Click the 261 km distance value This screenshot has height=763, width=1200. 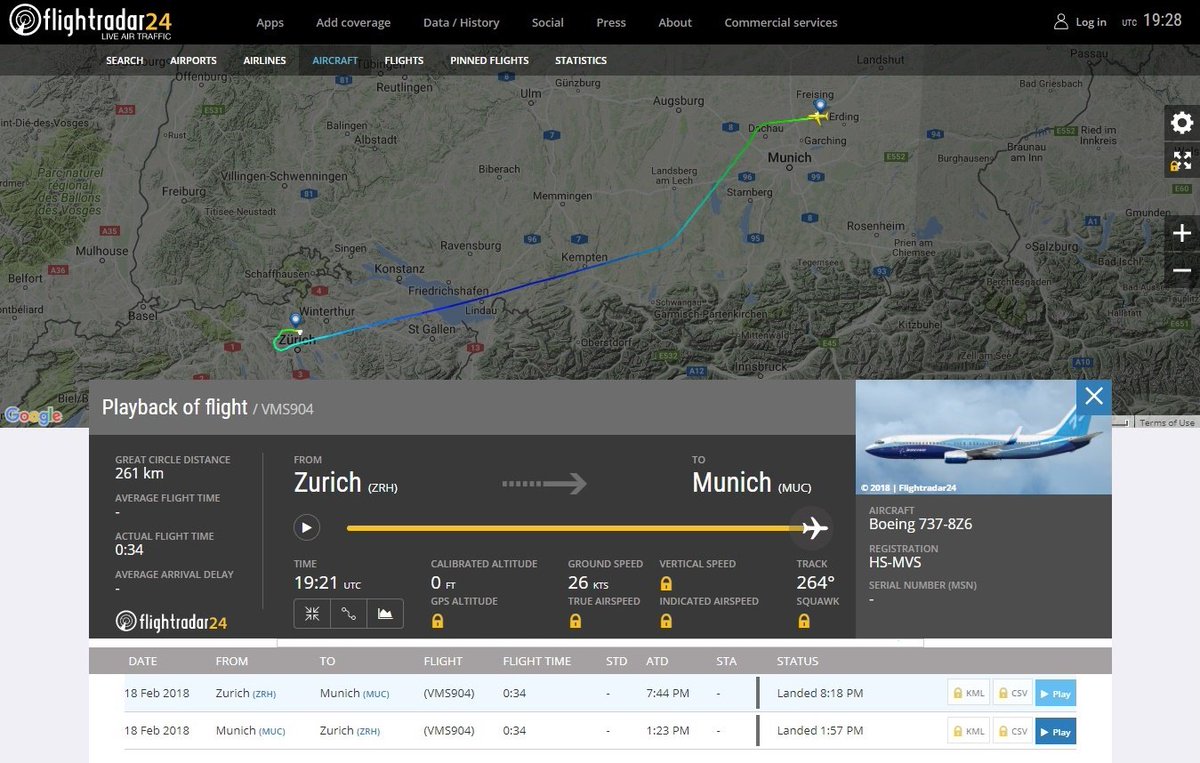[x=140, y=474]
